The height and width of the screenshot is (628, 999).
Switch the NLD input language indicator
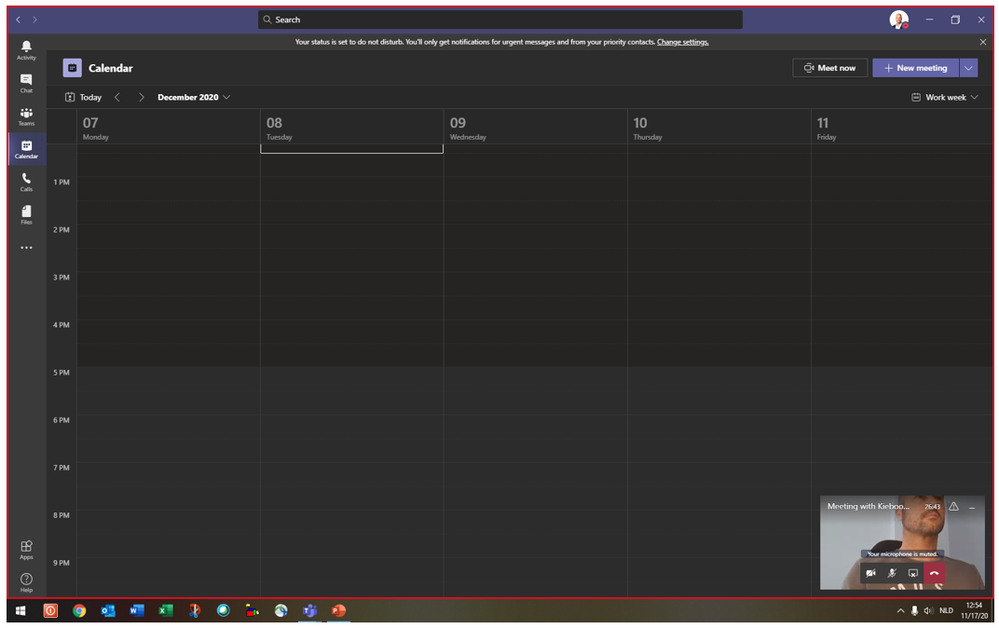click(946, 611)
